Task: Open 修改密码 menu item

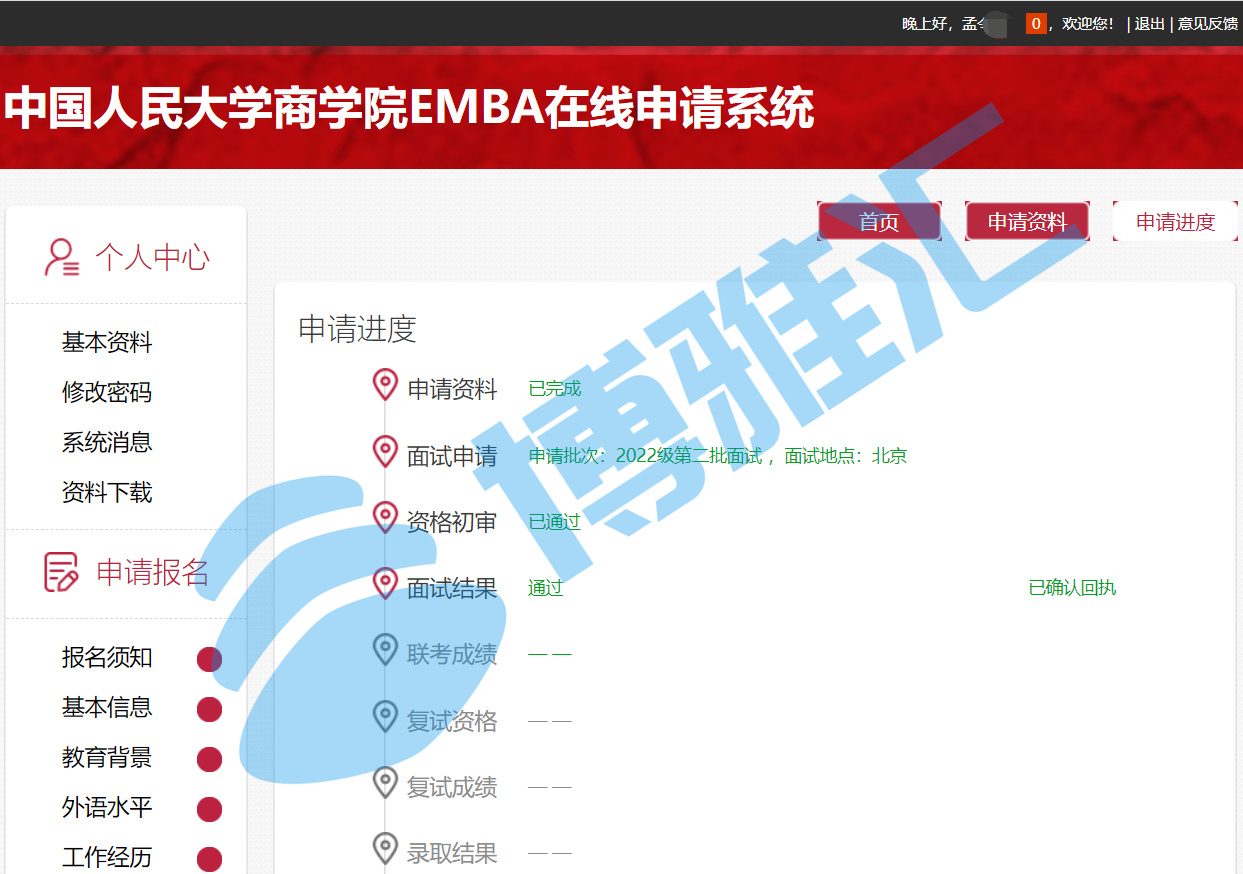Action: [107, 392]
